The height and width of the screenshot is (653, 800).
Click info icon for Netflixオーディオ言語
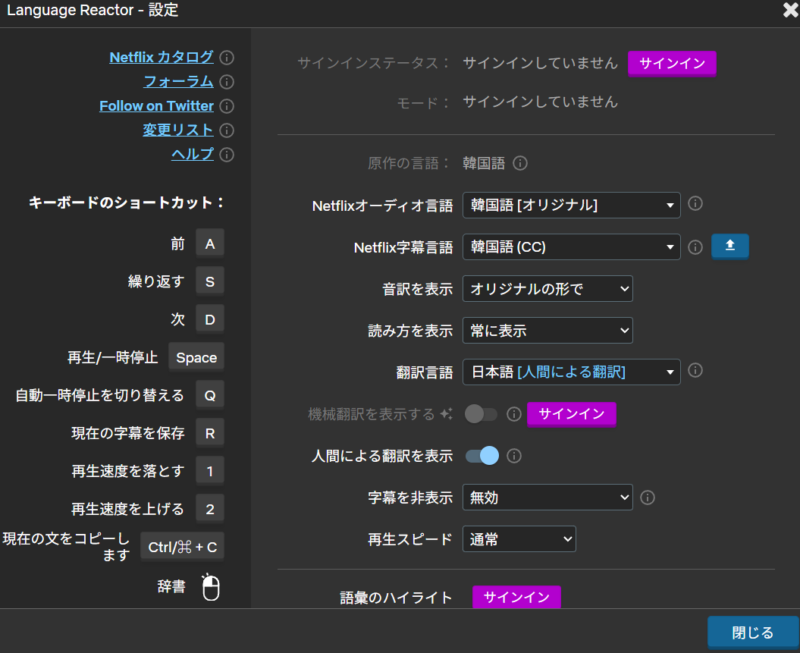tap(695, 204)
